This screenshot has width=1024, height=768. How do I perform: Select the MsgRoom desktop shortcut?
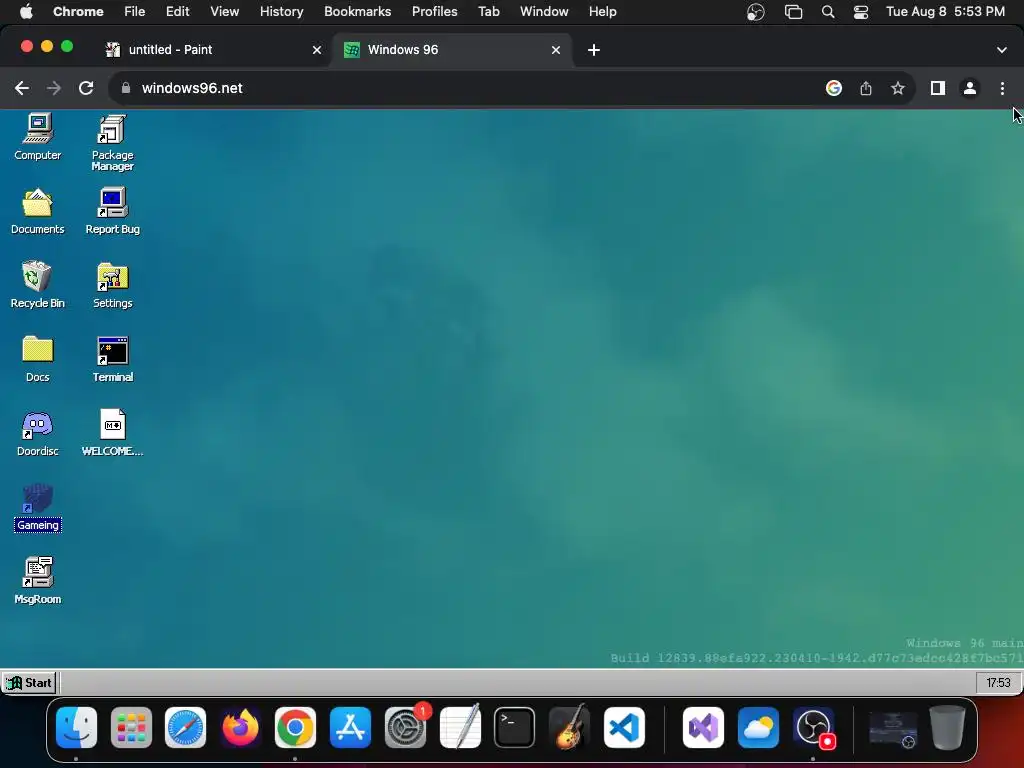(38, 581)
